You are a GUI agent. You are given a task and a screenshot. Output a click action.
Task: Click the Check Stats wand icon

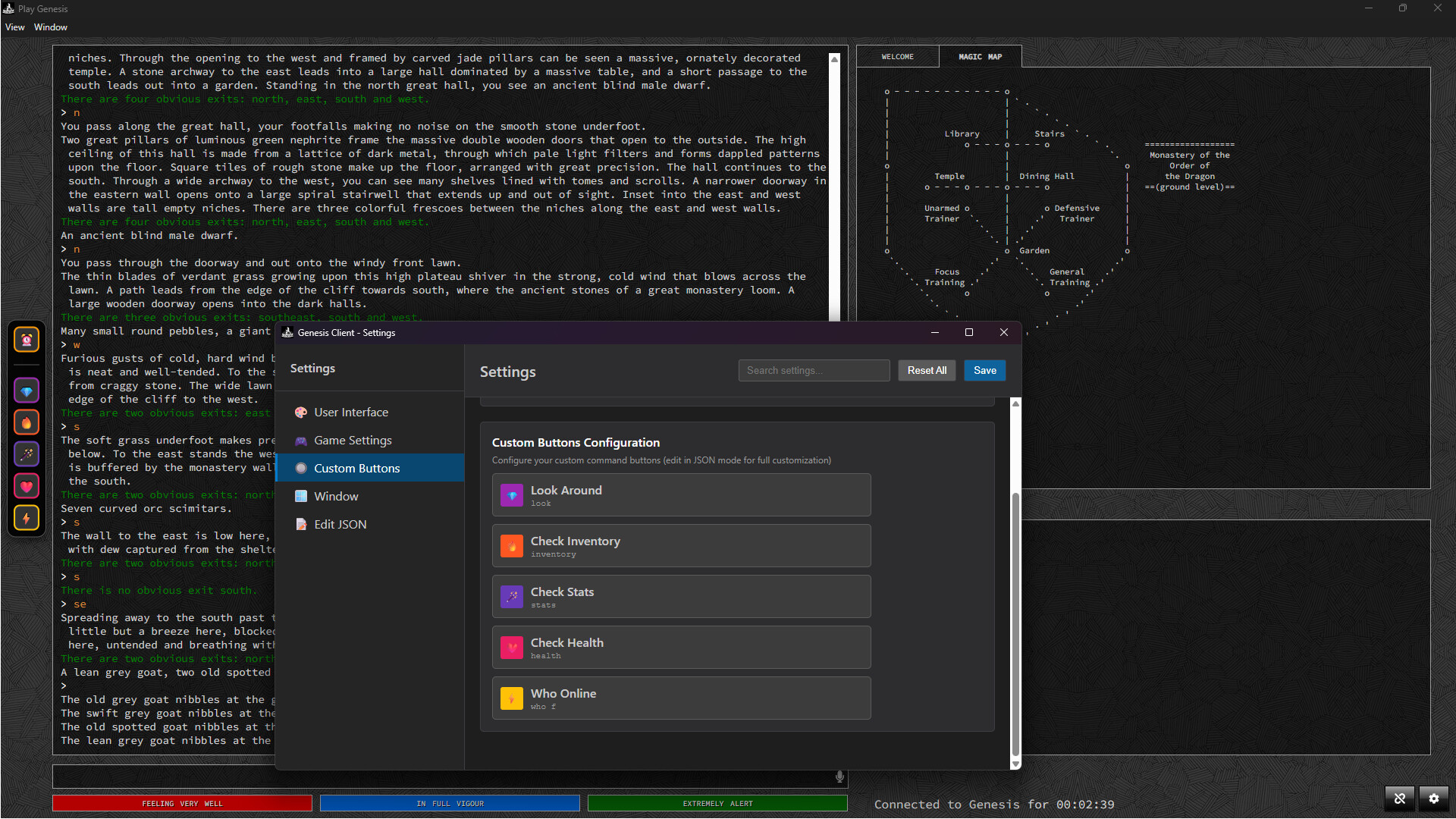tap(512, 597)
